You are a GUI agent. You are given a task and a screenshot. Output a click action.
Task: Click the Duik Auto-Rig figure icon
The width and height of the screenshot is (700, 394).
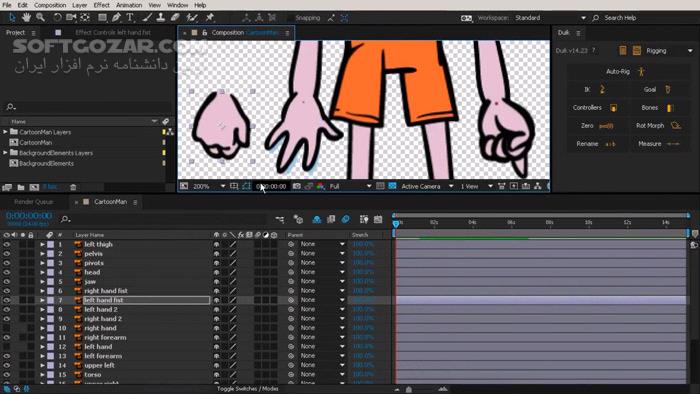[x=642, y=71]
